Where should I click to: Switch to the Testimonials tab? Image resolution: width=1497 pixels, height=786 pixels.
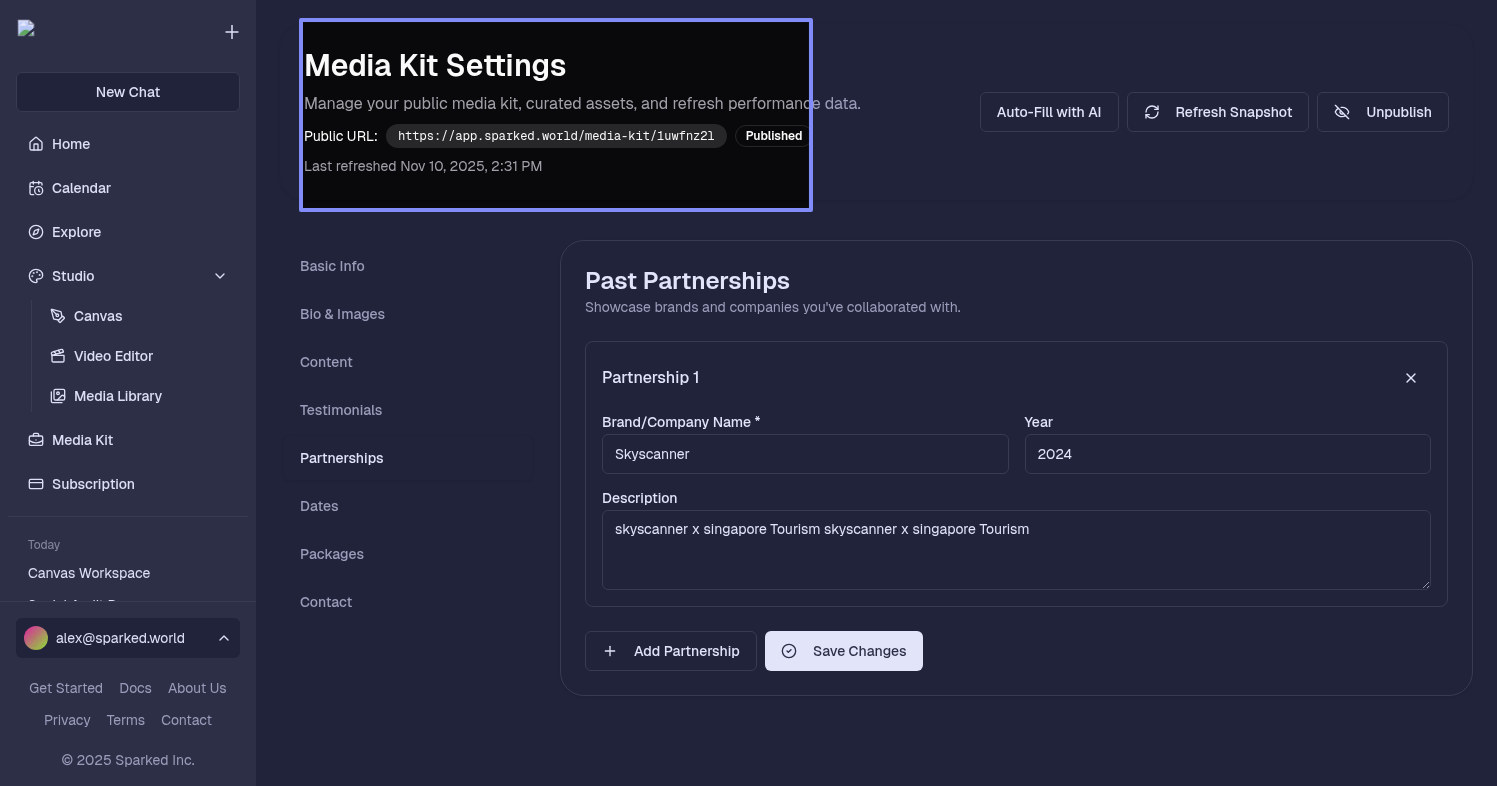click(341, 410)
